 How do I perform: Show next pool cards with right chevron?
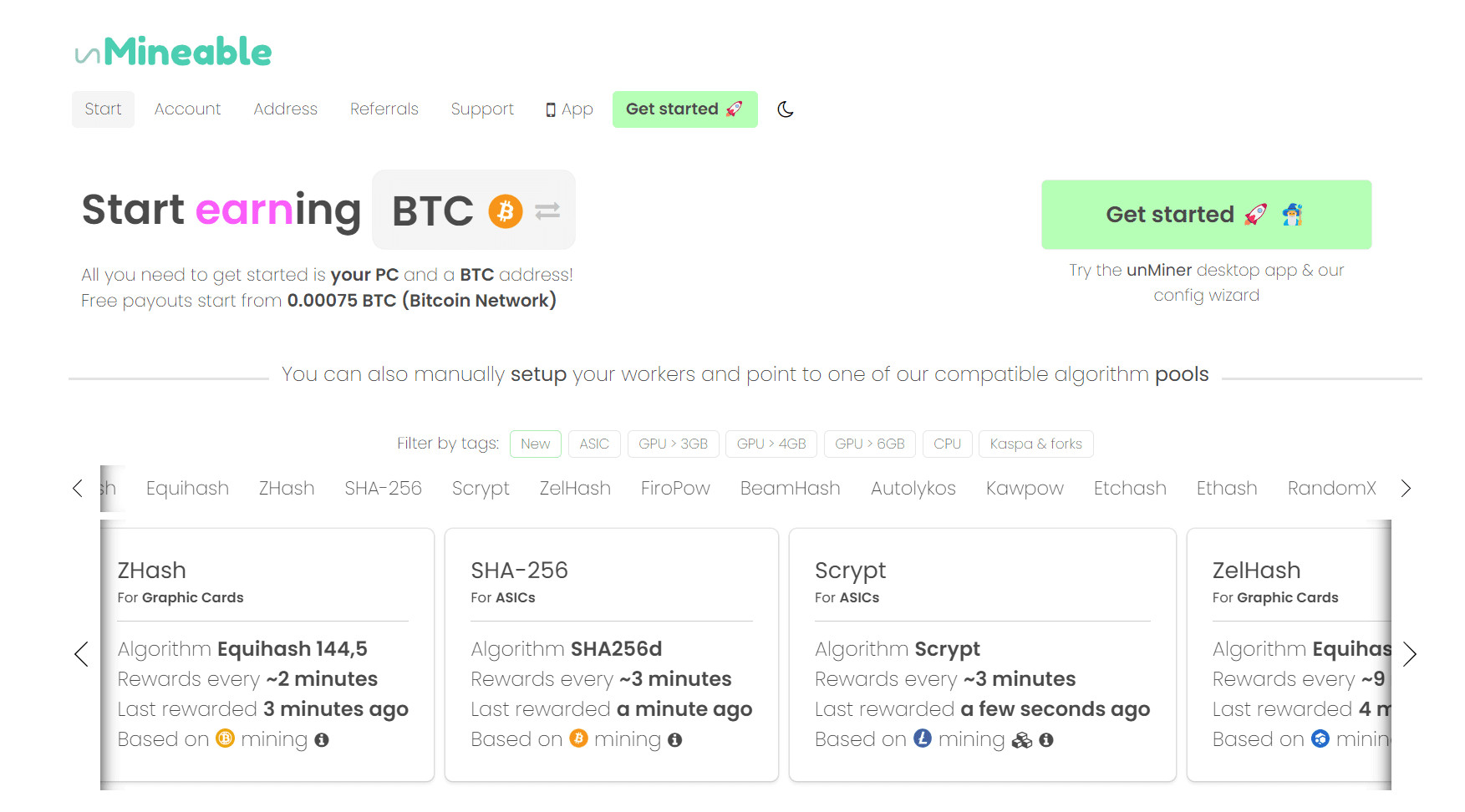click(1410, 654)
